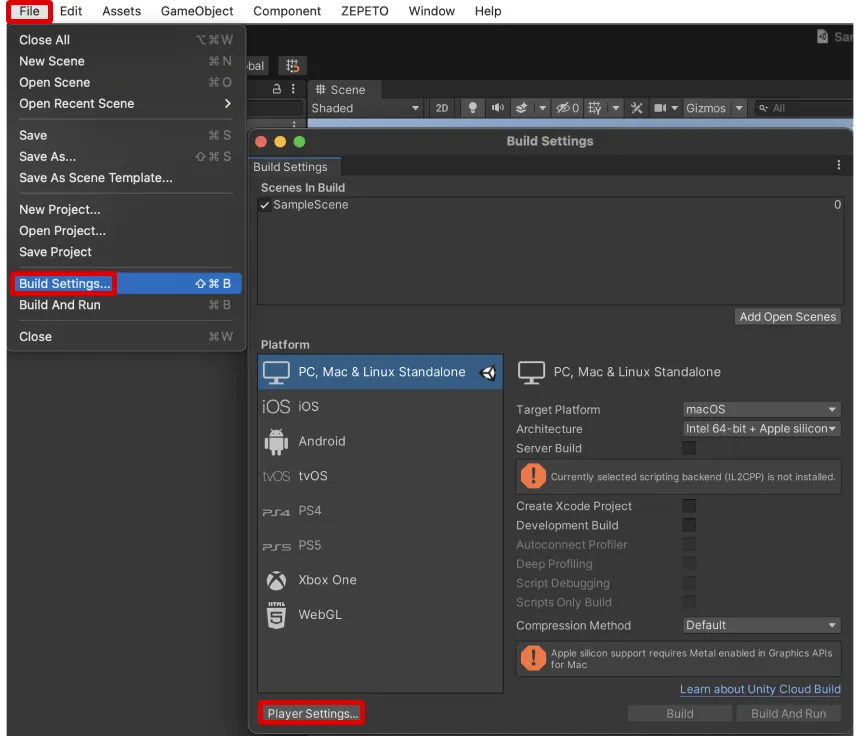Open the ZEPETO menu
This screenshot has height=736, width=860.
[365, 11]
